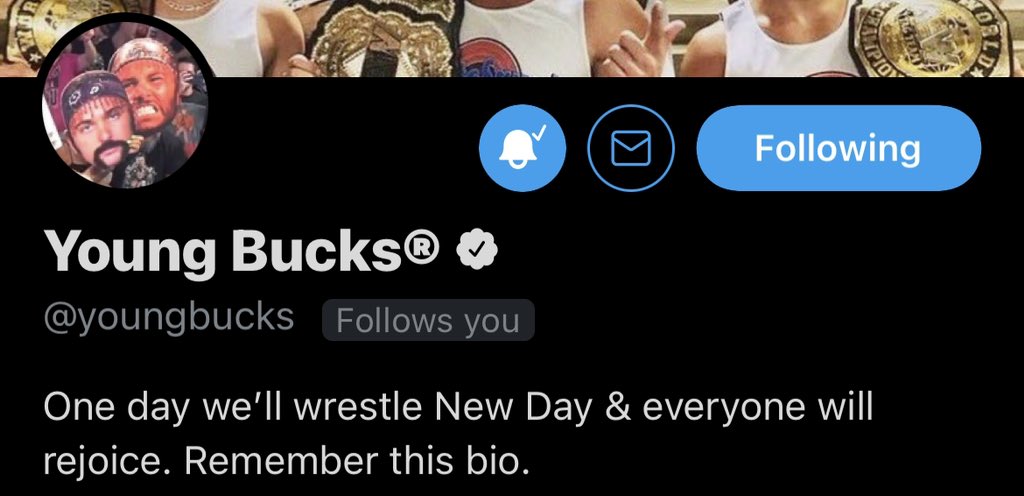
Task: Tap the Follows you label
Action: pyautogui.click(x=428, y=320)
